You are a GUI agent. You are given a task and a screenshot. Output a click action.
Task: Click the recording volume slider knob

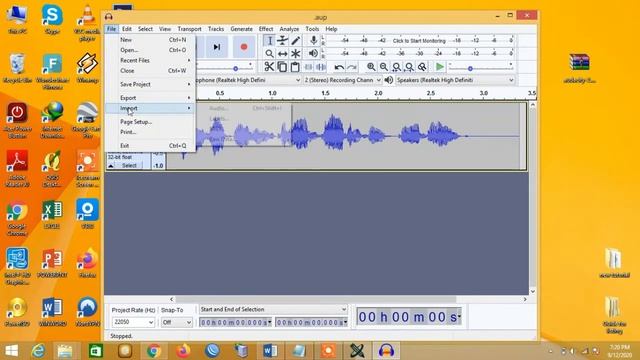pos(236,69)
